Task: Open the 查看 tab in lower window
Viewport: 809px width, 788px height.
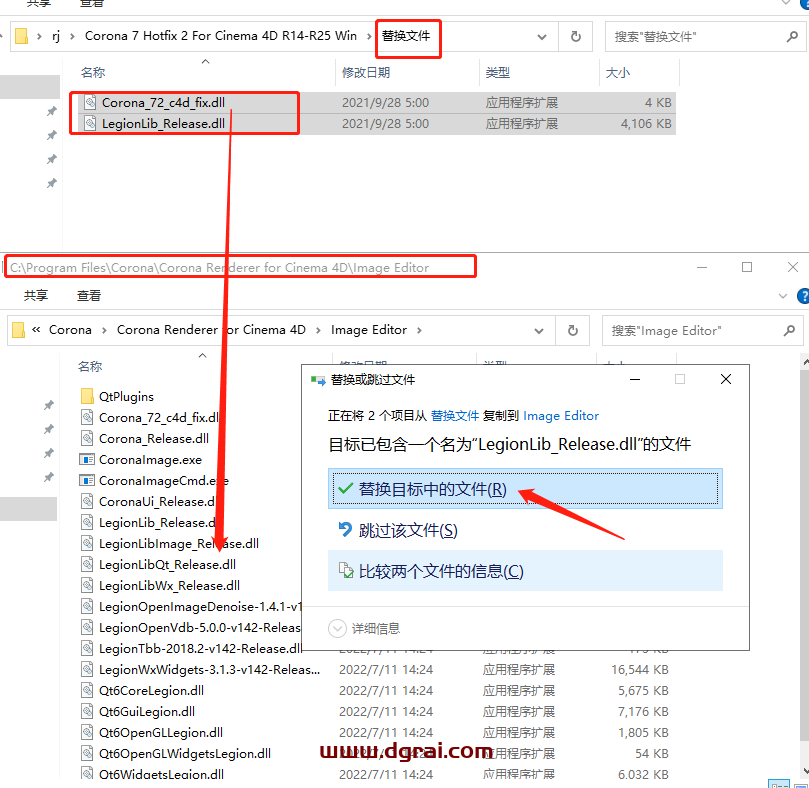Action: point(89,296)
